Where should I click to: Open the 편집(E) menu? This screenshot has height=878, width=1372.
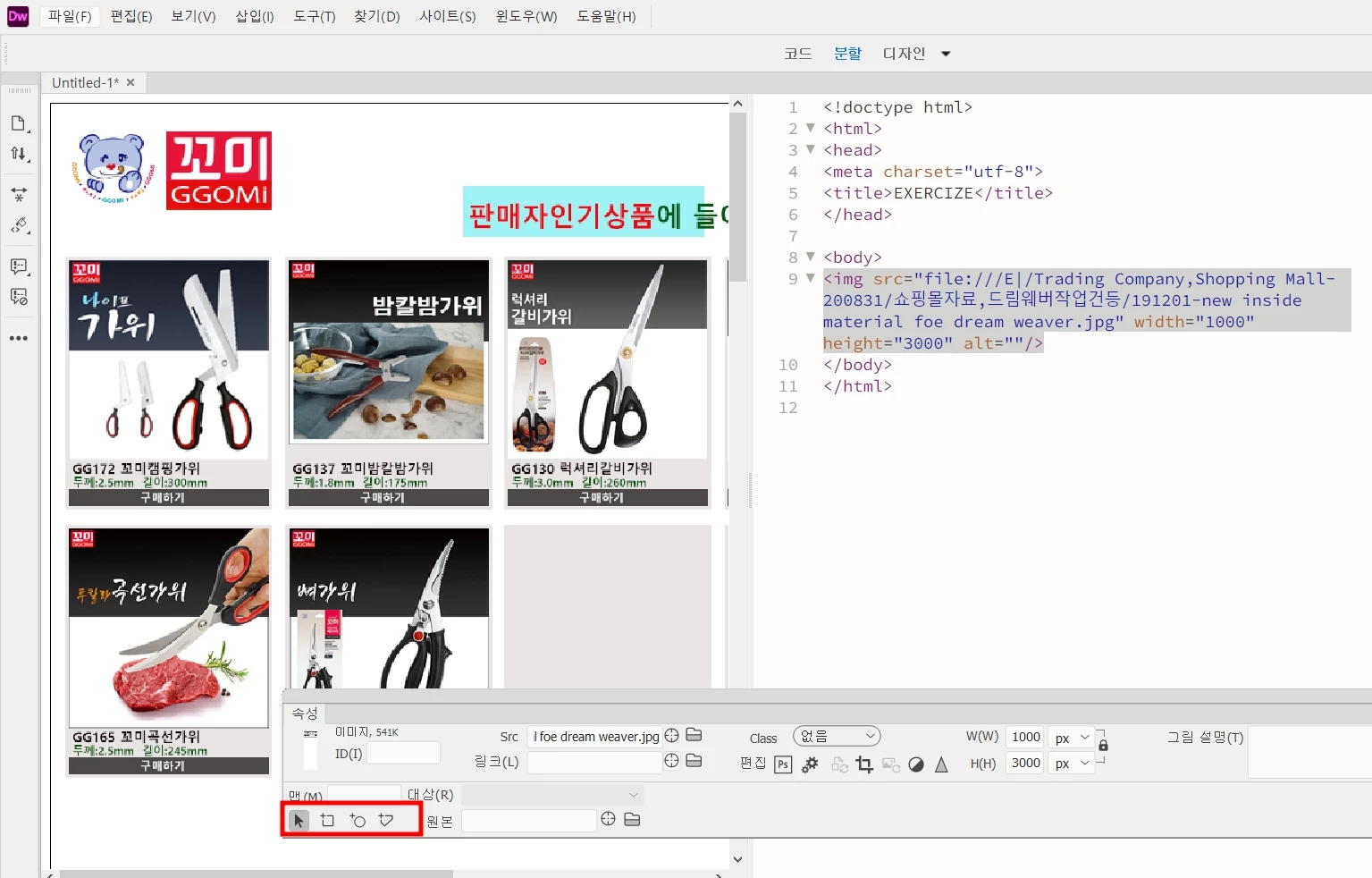(131, 16)
